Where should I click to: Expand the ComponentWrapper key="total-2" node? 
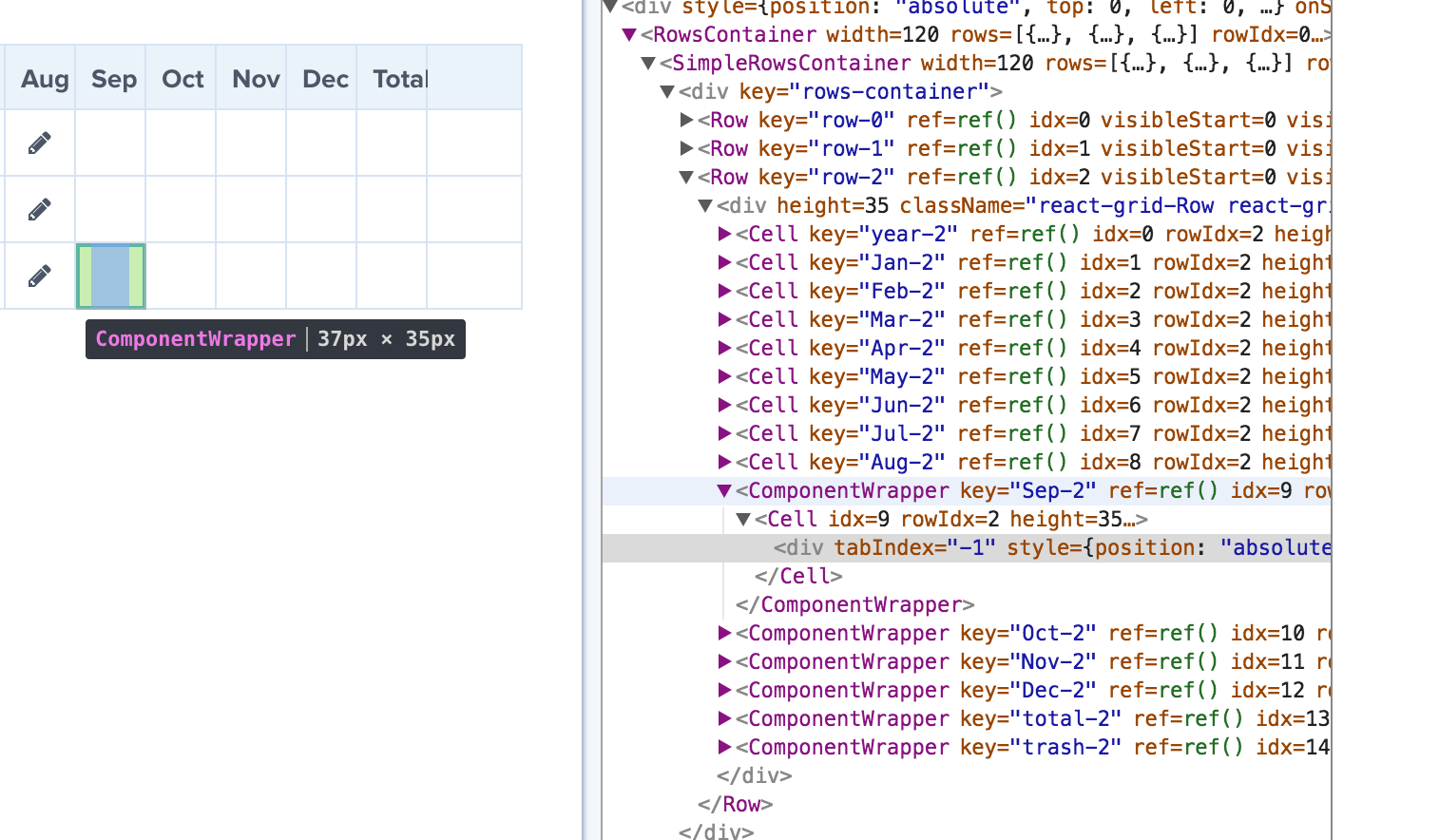pos(724,718)
